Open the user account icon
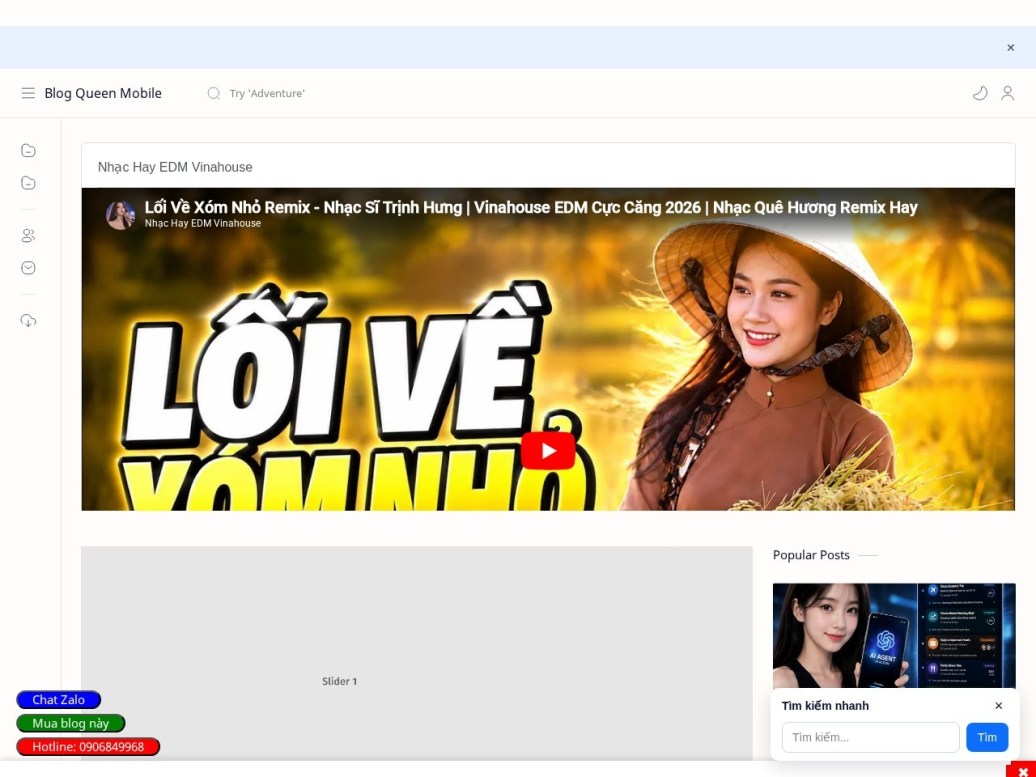 click(x=1007, y=93)
